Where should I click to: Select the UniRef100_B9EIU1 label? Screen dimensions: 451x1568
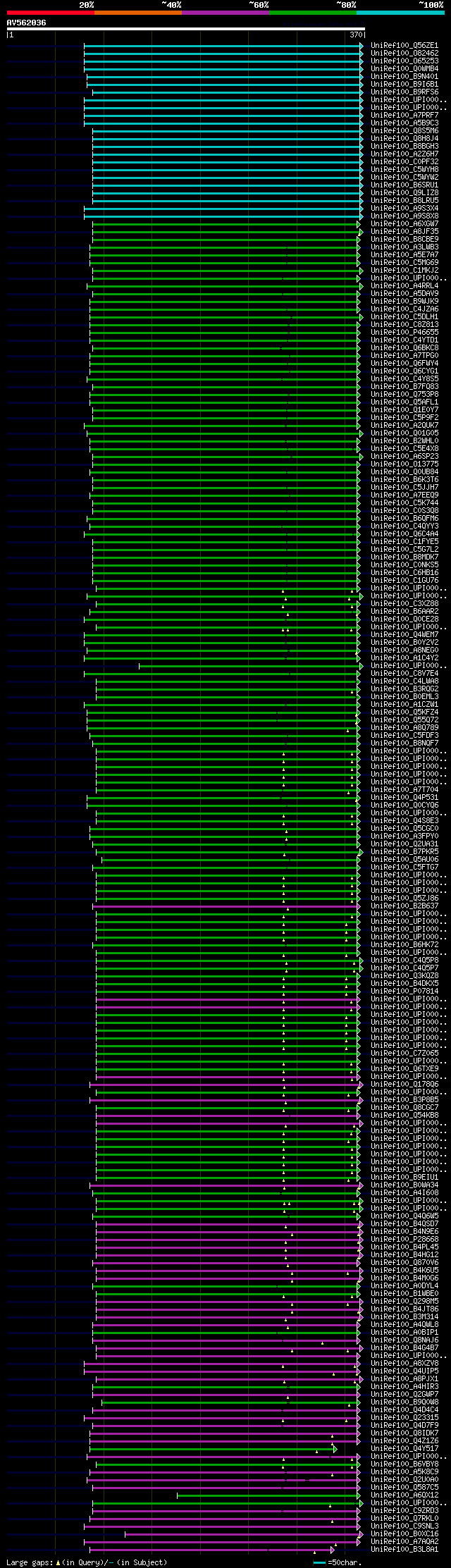click(x=404, y=1178)
